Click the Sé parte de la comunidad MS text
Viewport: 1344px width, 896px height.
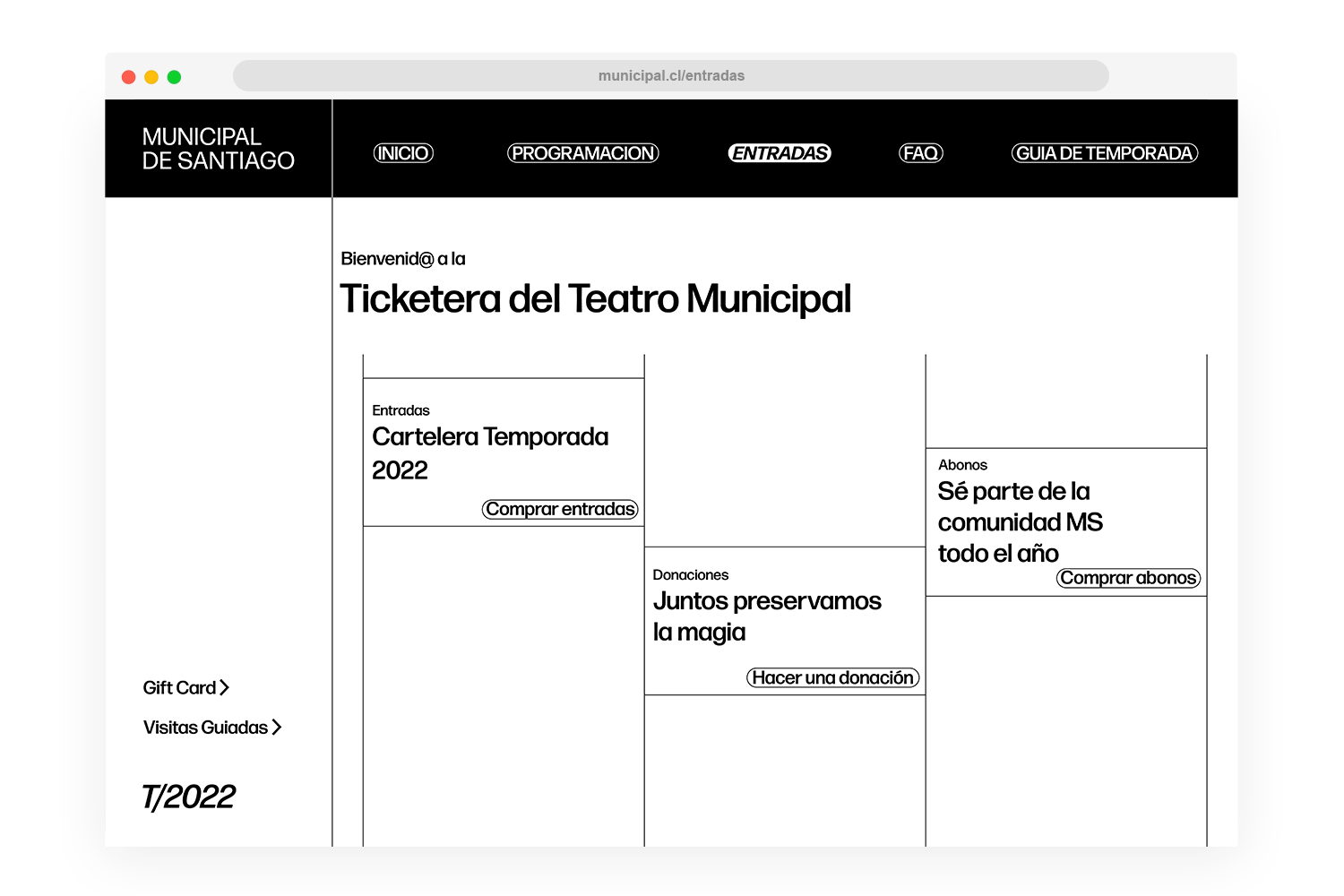1021,522
